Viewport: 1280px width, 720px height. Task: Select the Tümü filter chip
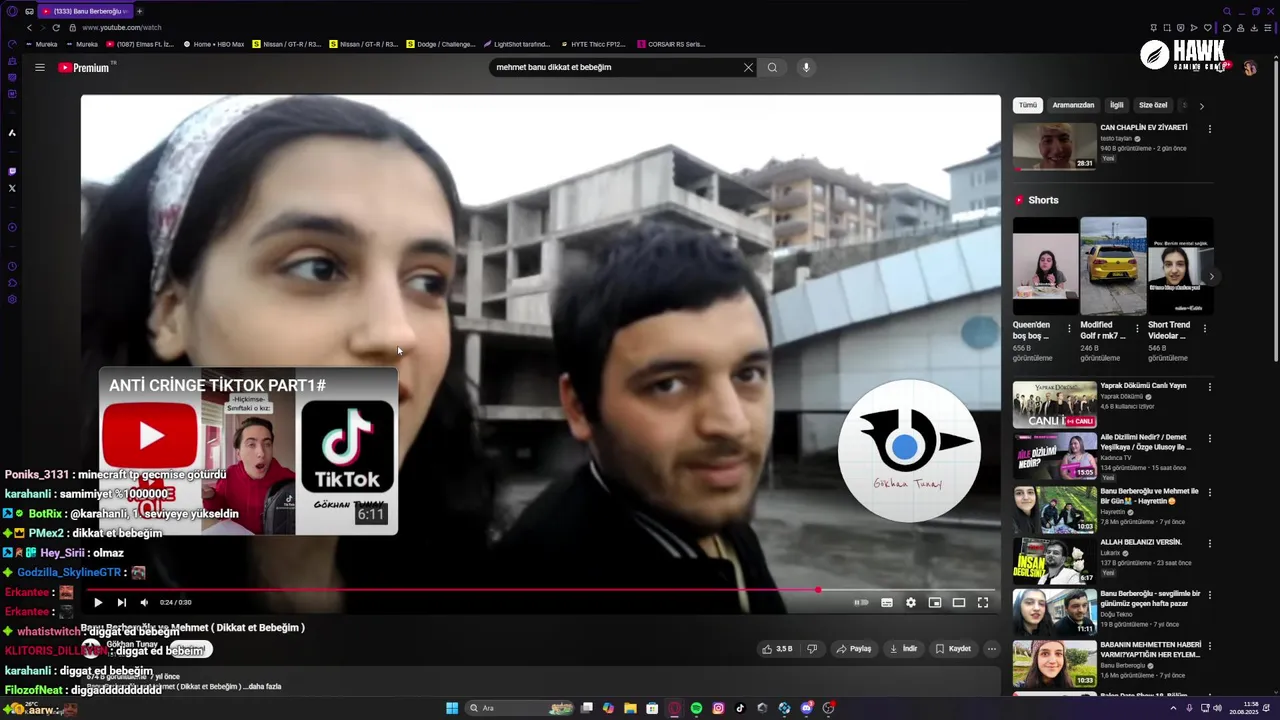click(1028, 105)
